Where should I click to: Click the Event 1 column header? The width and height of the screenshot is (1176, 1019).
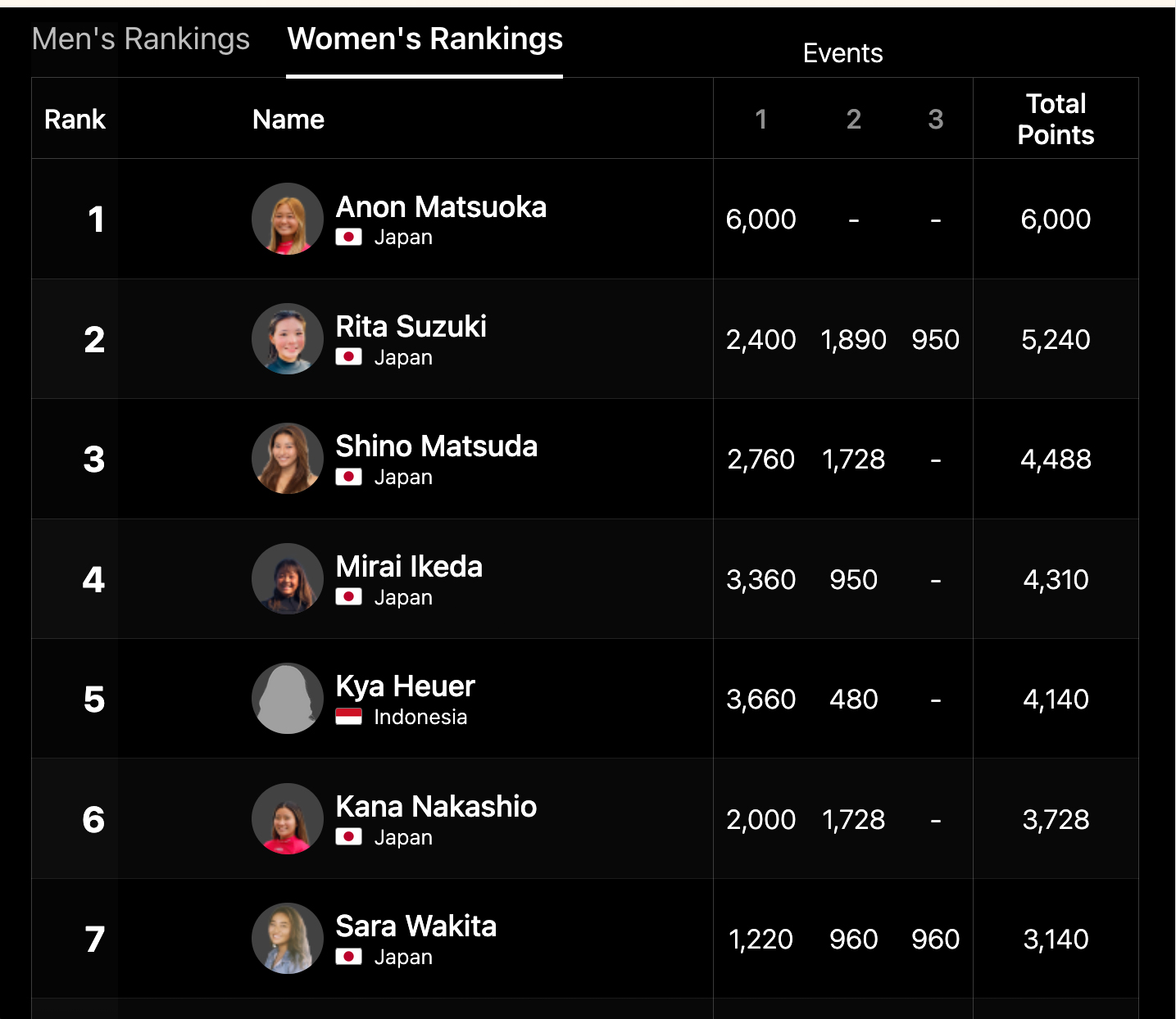tap(761, 120)
